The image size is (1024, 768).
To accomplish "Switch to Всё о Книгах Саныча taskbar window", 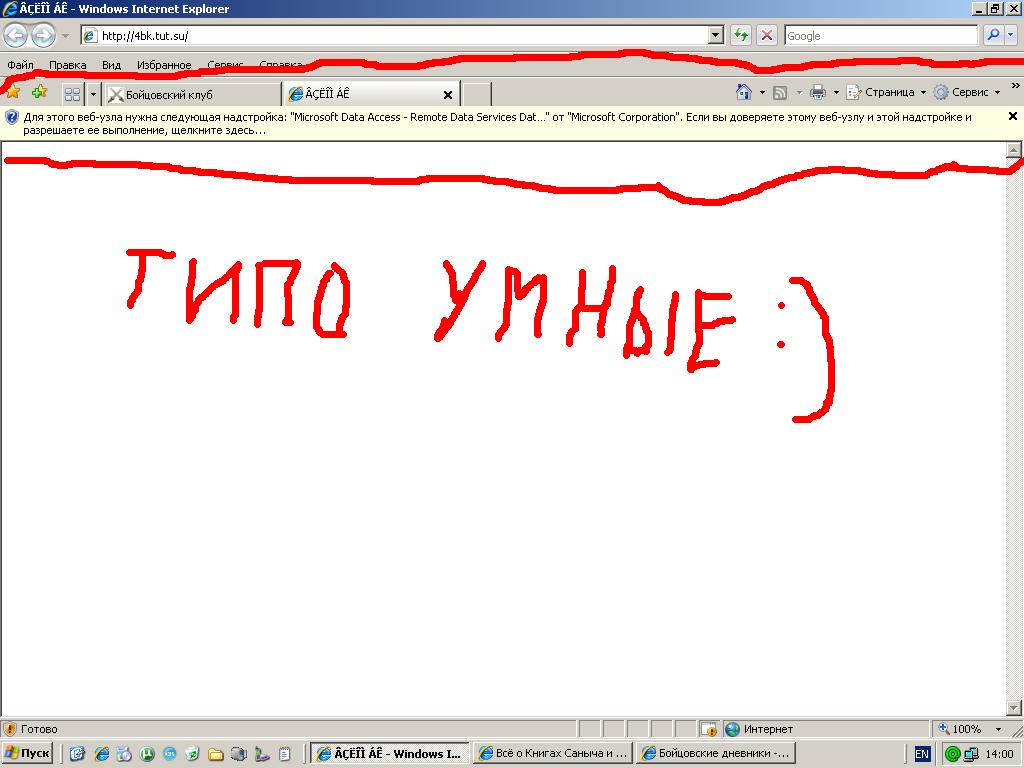I will pos(552,753).
